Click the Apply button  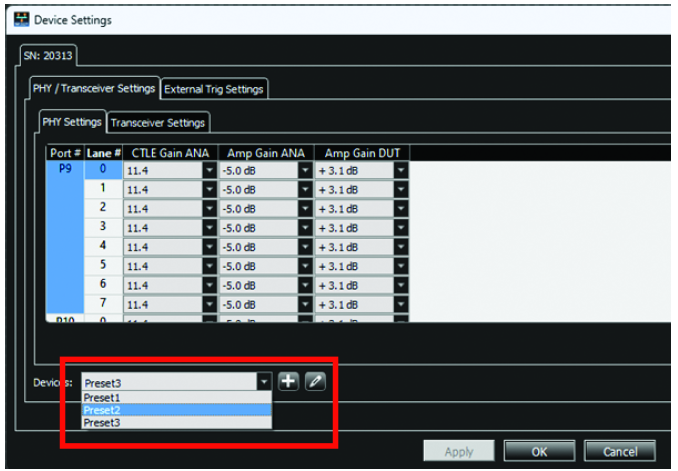(x=459, y=452)
